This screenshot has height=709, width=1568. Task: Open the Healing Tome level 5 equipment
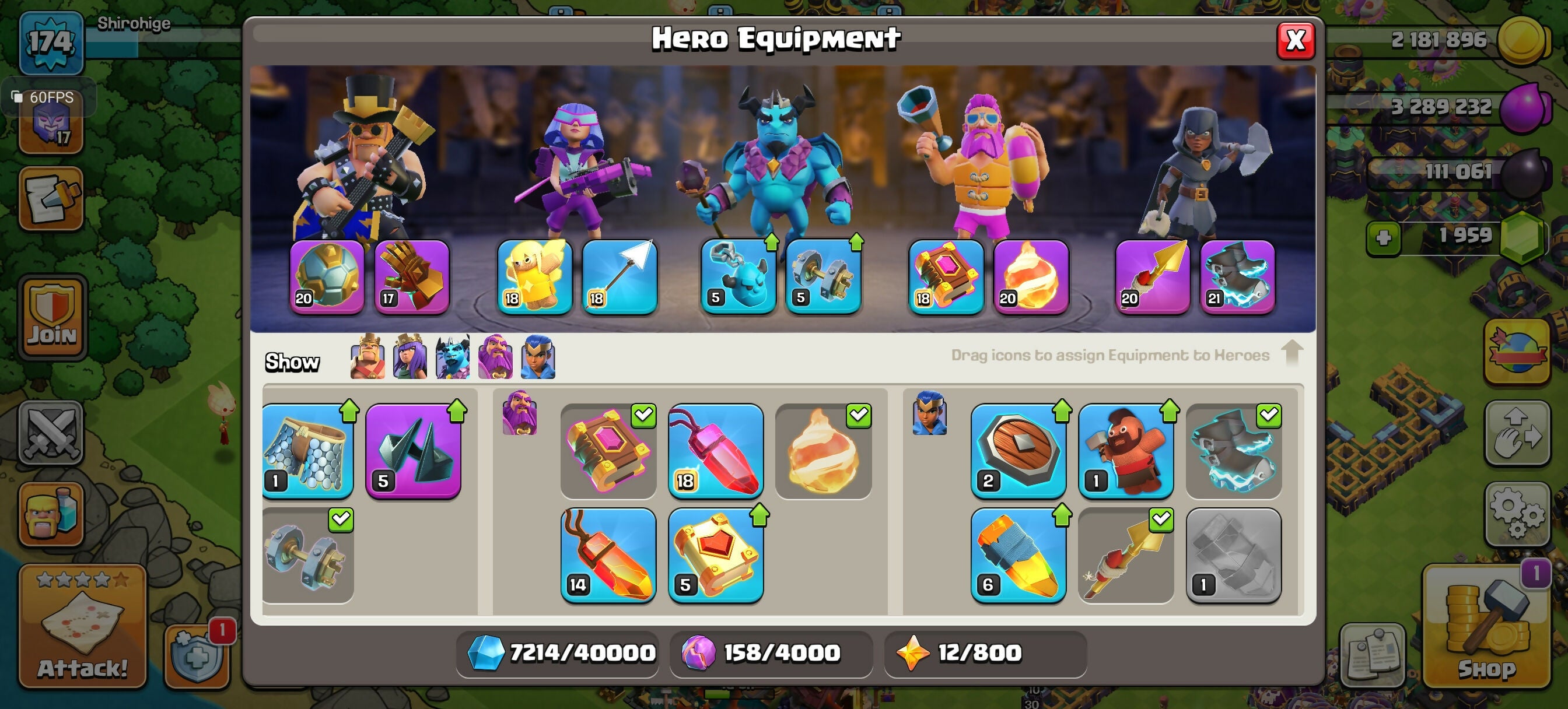(x=716, y=555)
